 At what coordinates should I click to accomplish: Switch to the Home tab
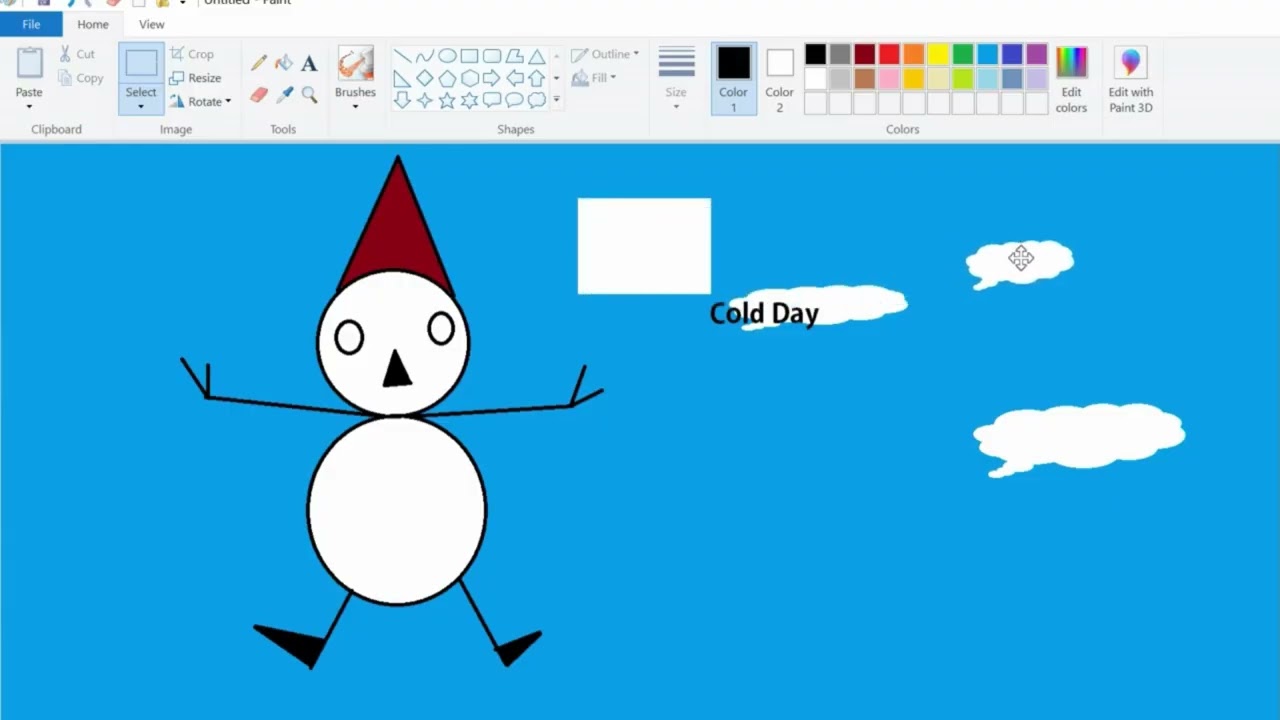click(93, 24)
